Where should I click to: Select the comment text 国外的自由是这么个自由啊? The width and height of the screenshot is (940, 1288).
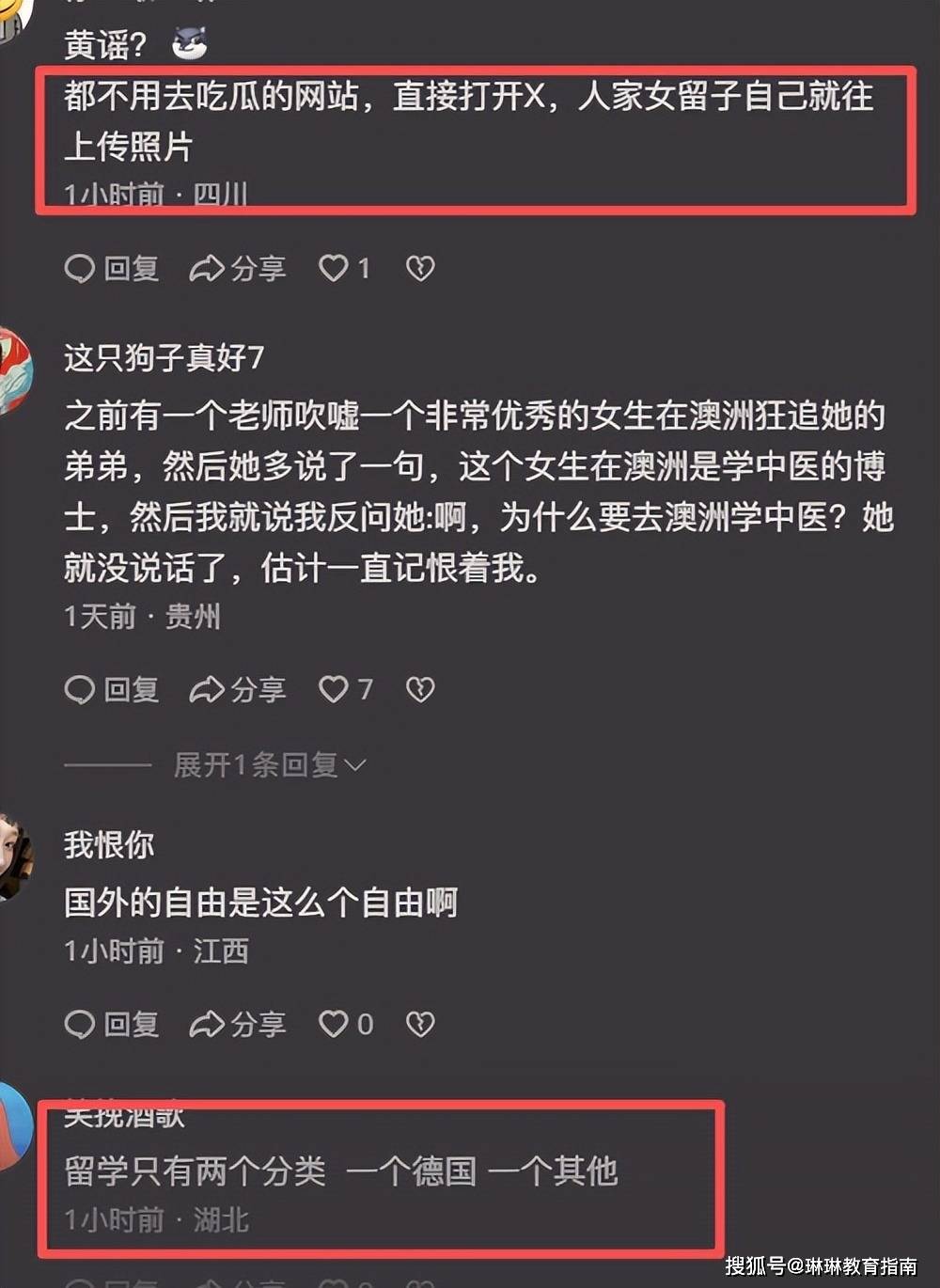pyautogui.click(x=260, y=903)
